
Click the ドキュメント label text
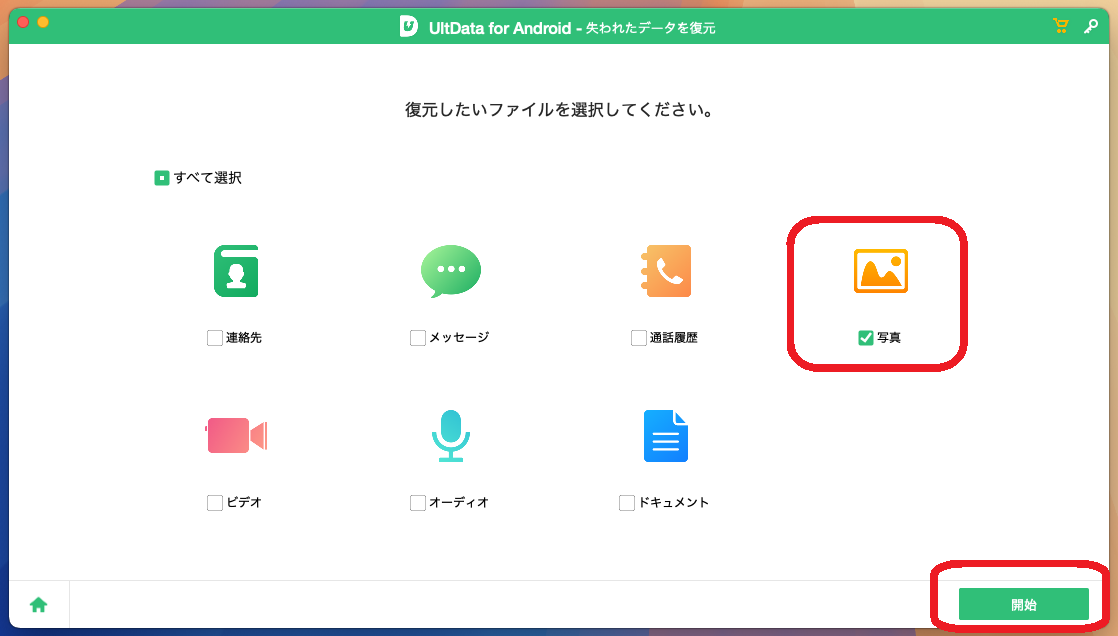tap(674, 503)
